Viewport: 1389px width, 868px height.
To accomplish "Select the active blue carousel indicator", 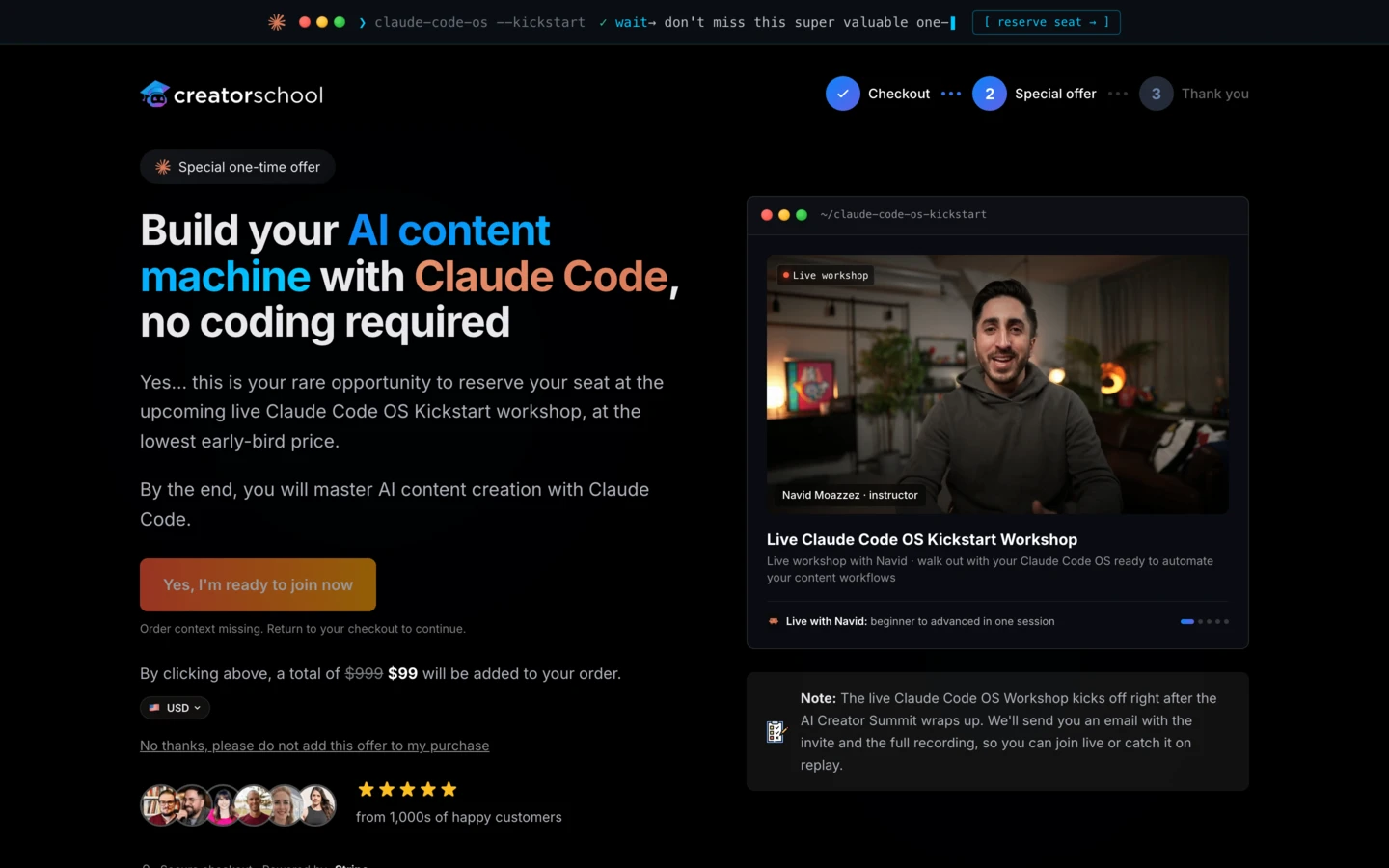I will click(x=1187, y=621).
